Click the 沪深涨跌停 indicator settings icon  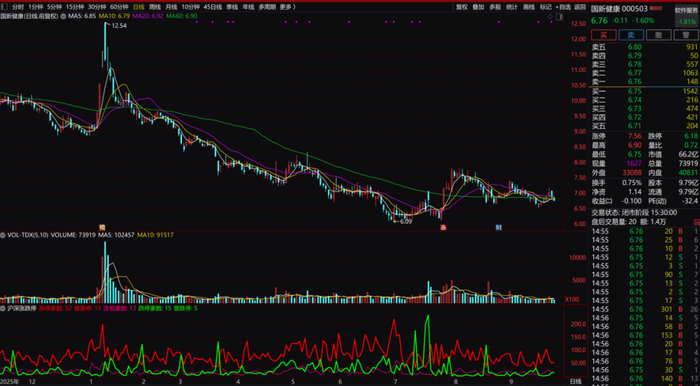(x=2, y=308)
